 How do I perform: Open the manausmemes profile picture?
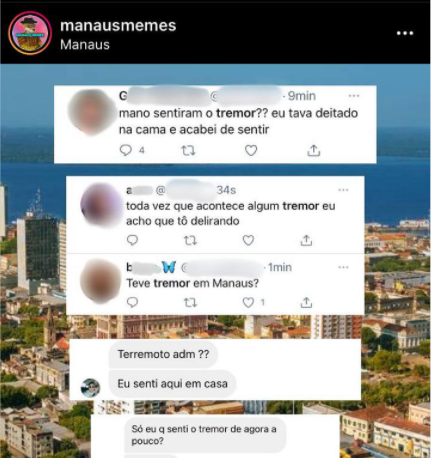[30, 33]
